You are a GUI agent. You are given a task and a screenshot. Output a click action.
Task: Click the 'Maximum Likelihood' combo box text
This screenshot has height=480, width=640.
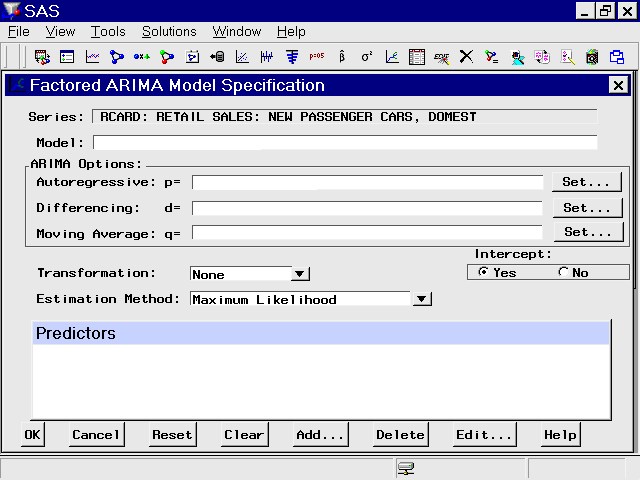pyautogui.click(x=264, y=300)
